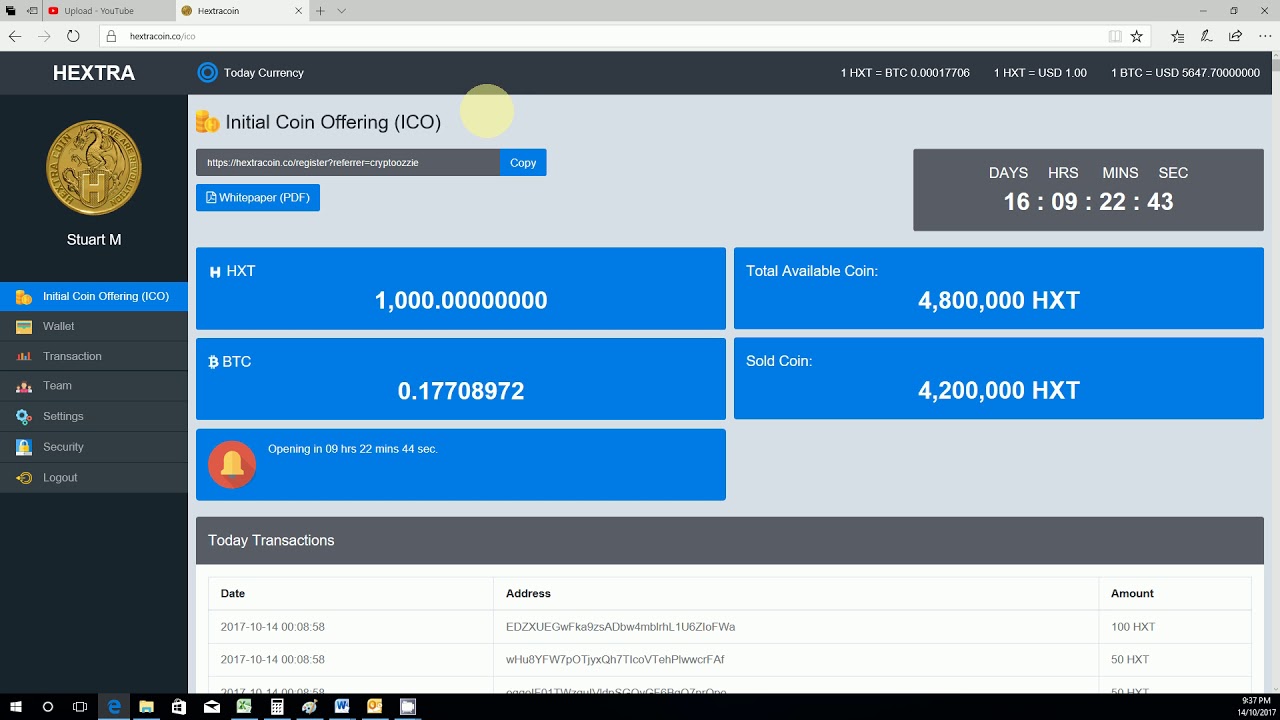1280x720 pixels.
Task: Open Outlook from the taskbar
Action: click(x=375, y=706)
